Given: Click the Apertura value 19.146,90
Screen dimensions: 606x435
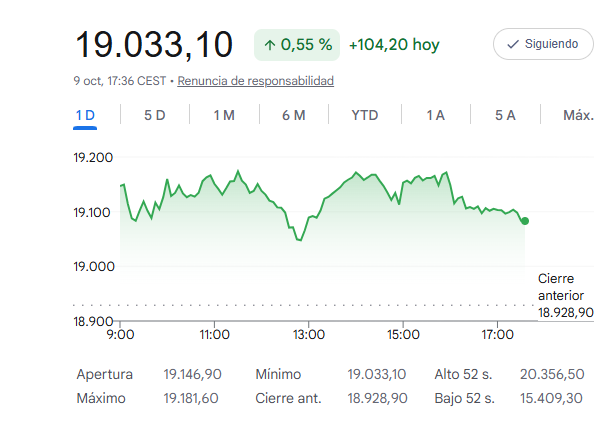Looking at the screenshot, I should (192, 374).
